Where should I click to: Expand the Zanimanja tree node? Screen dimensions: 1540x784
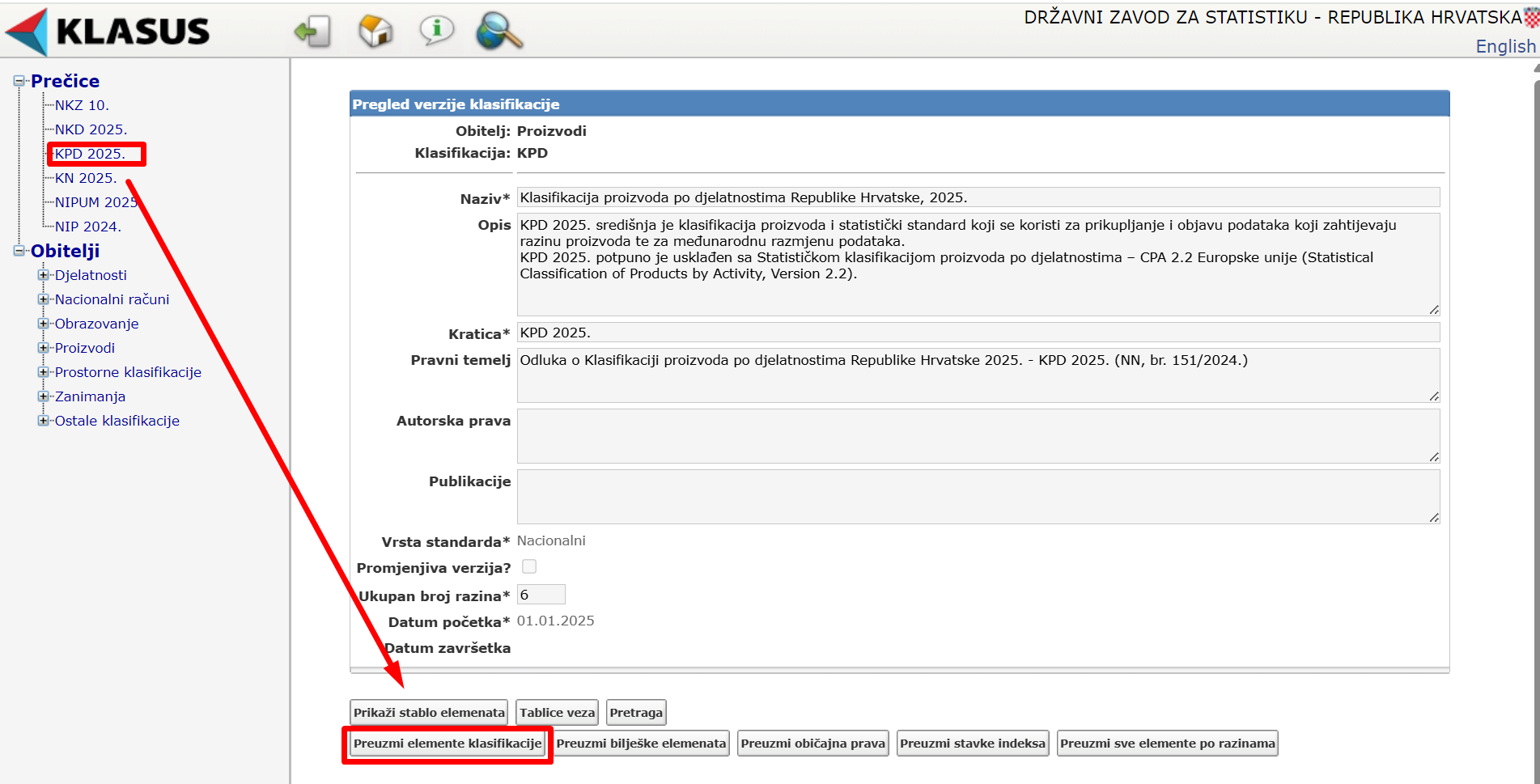(44, 396)
